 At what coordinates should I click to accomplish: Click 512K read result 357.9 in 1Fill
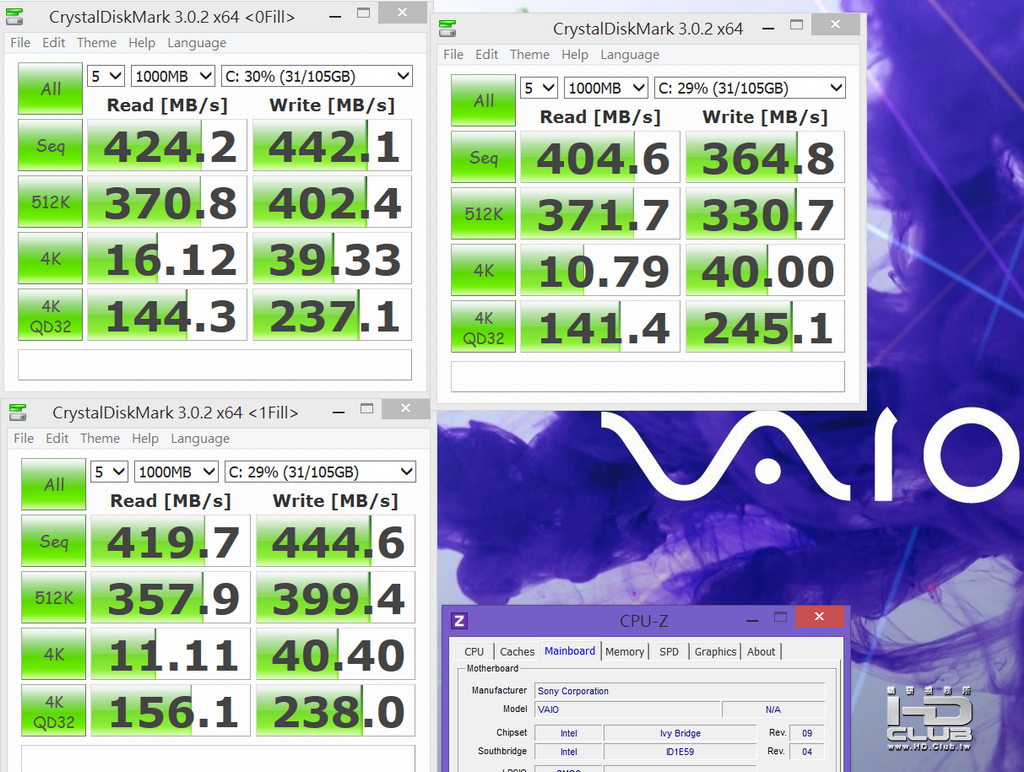(x=170, y=598)
